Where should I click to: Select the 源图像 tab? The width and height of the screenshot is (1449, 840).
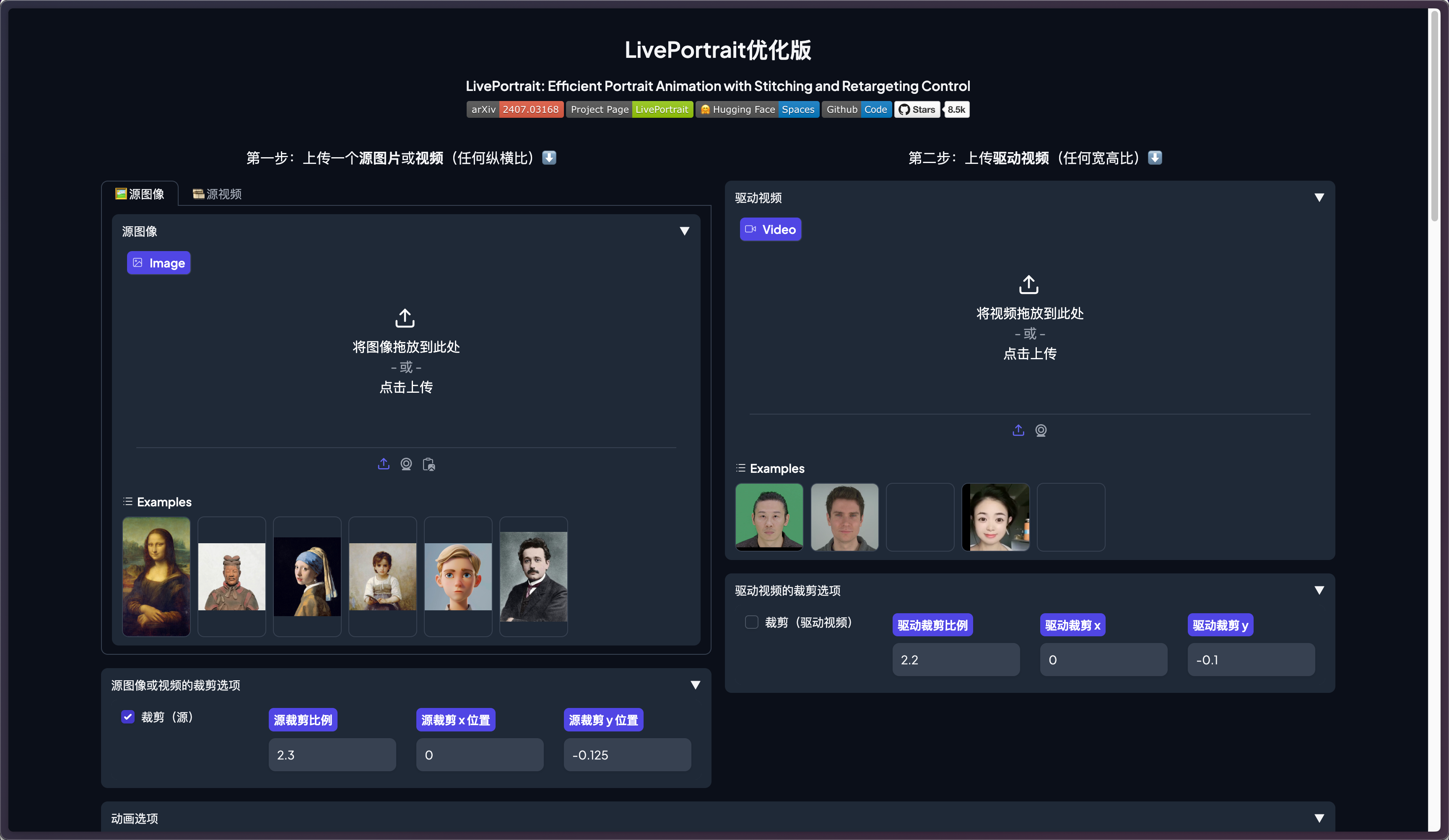(x=140, y=194)
